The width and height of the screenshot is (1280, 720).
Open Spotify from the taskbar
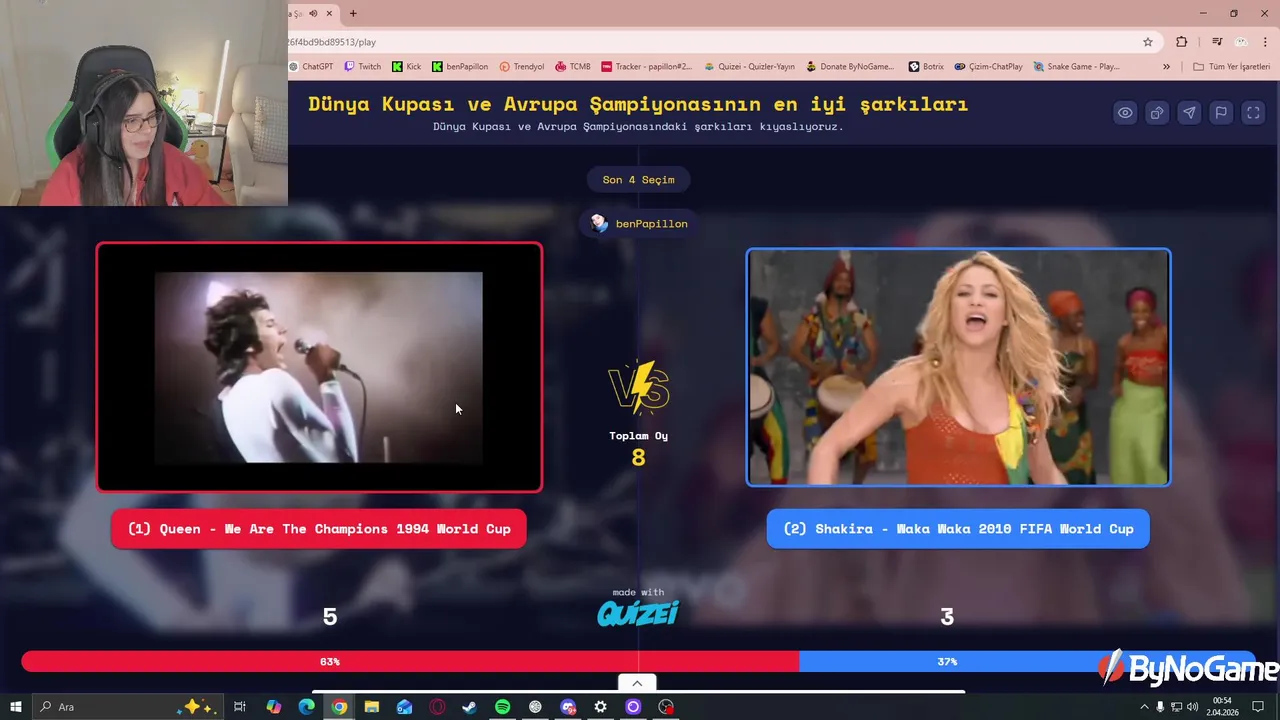tap(502, 707)
